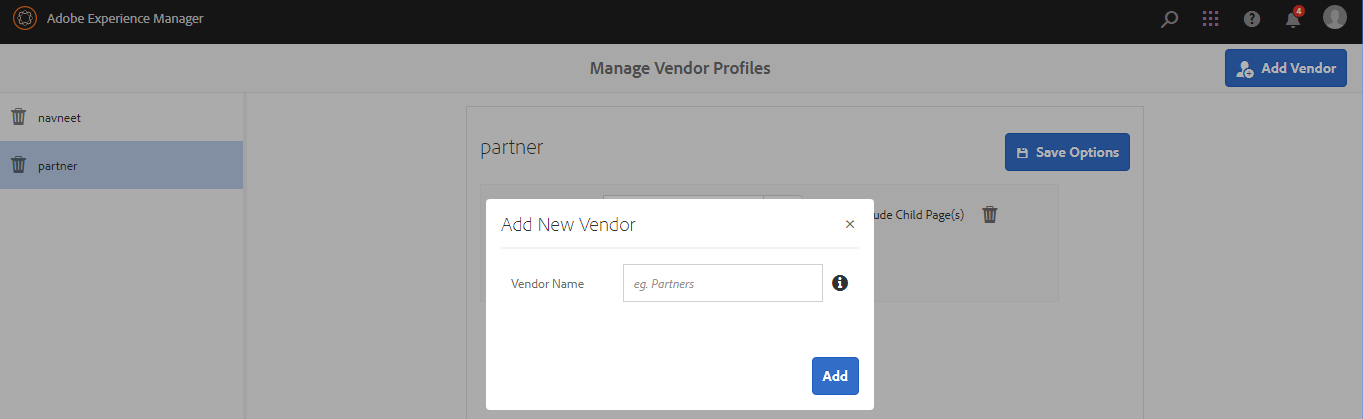
Task: Click the info icon next to Vendor Name
Action: pos(840,283)
